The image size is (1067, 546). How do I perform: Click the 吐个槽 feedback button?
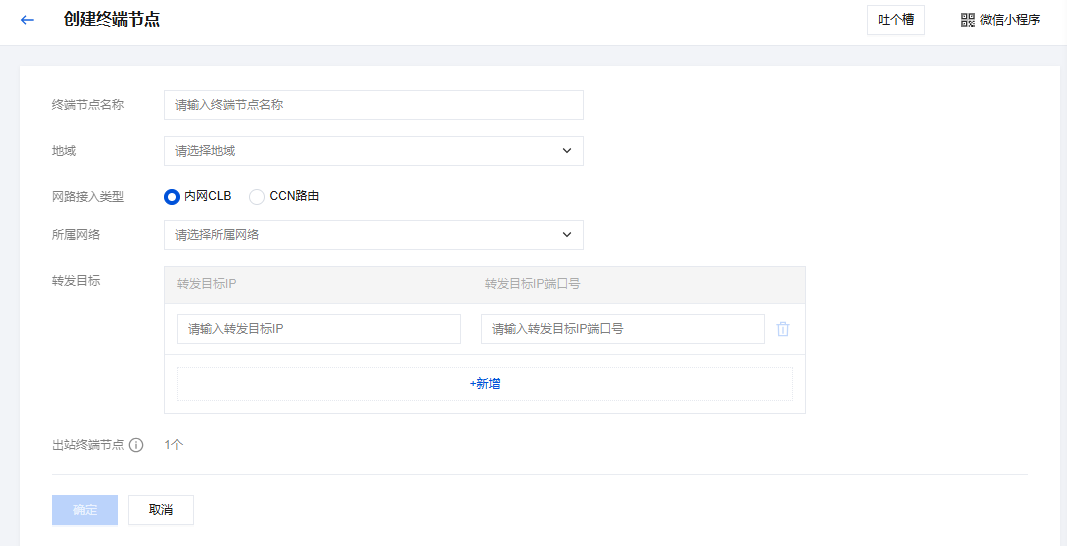(x=895, y=20)
